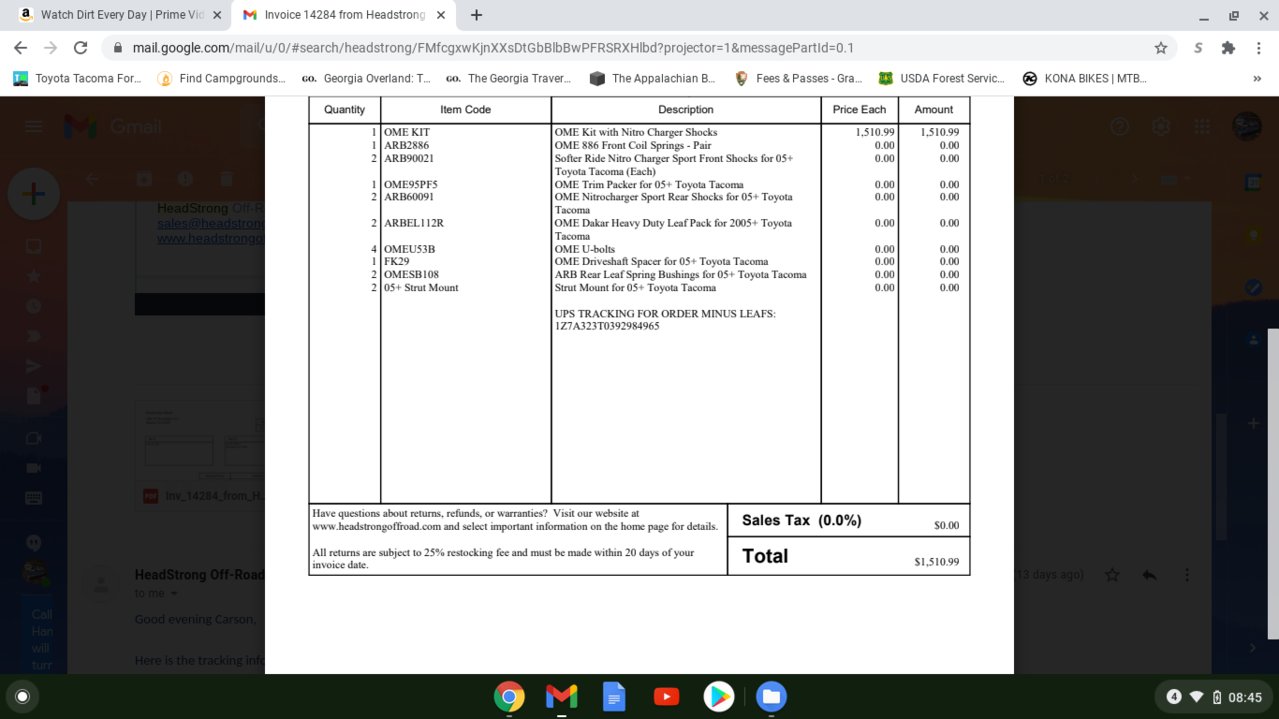The width and height of the screenshot is (1279, 719).
Task: Open YouTube from the shelf
Action: pos(666,696)
